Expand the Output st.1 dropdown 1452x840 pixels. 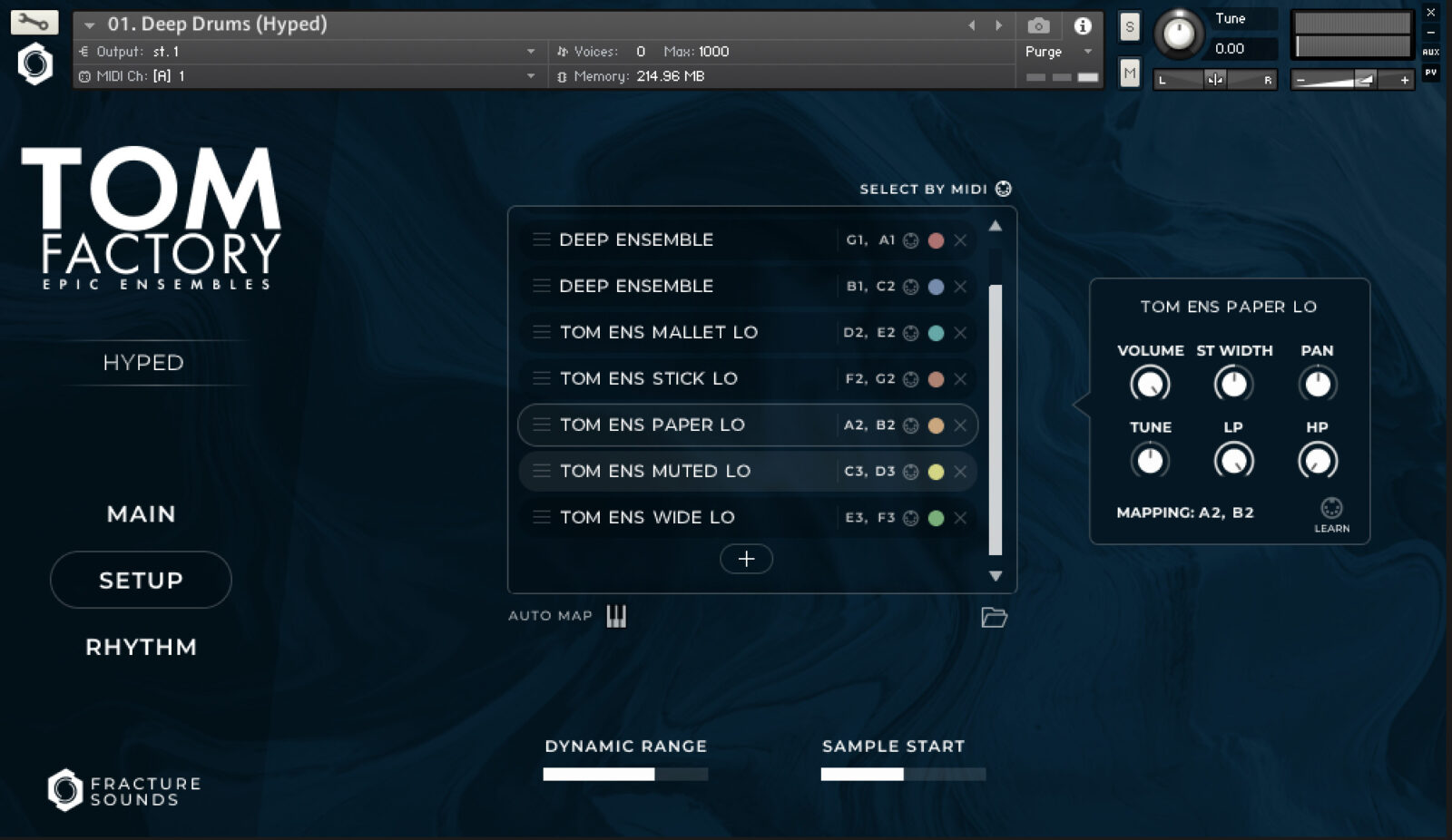tap(531, 52)
